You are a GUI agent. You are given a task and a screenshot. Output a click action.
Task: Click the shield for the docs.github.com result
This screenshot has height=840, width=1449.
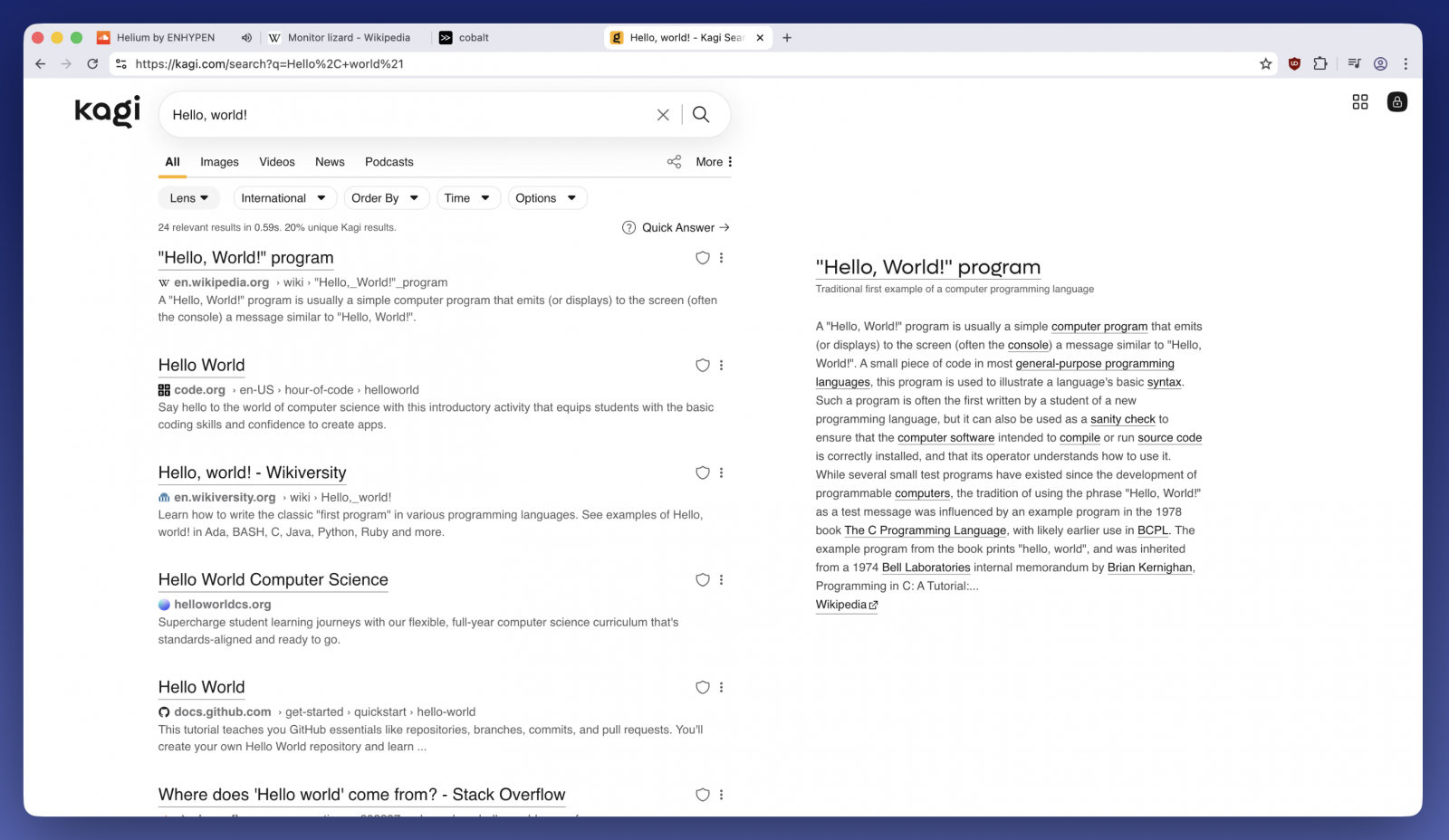click(x=702, y=688)
